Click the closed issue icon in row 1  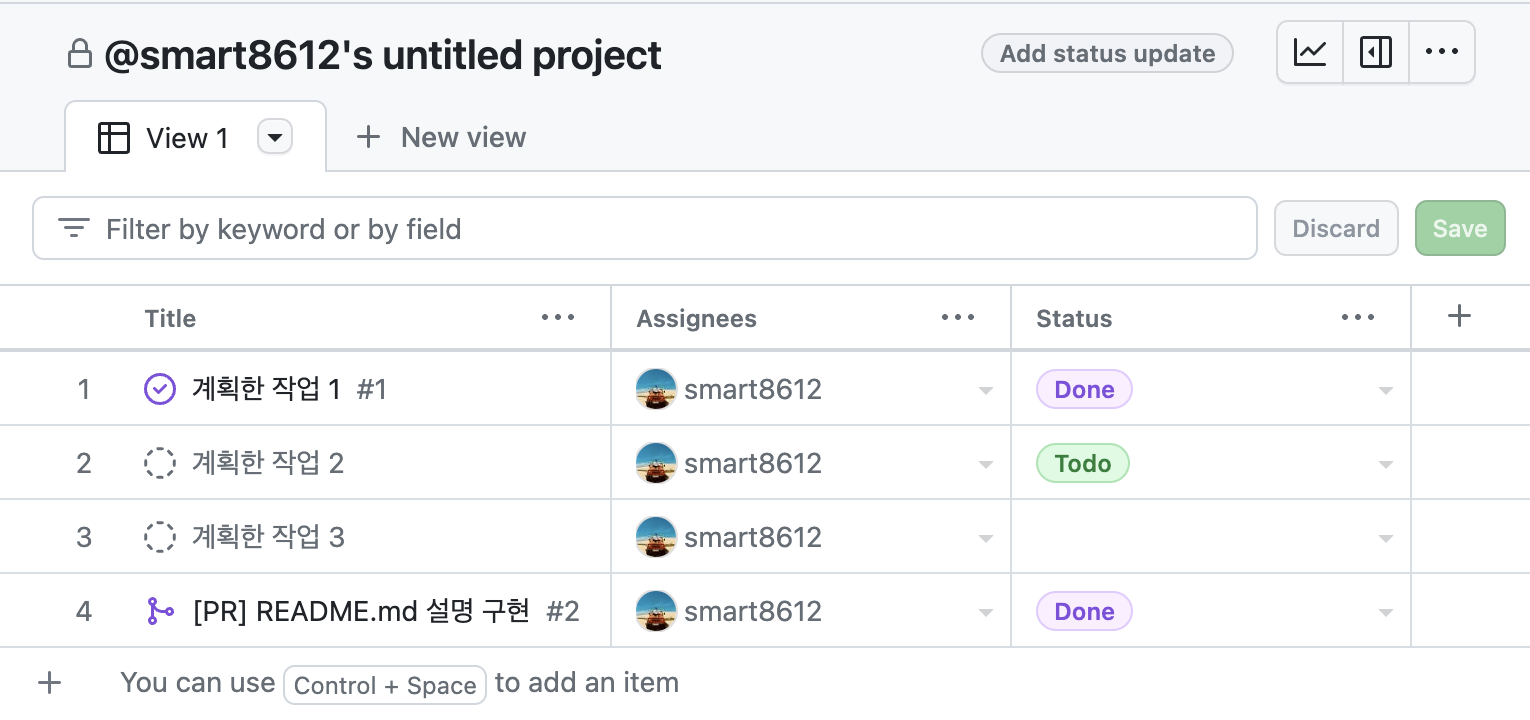pyautogui.click(x=160, y=389)
